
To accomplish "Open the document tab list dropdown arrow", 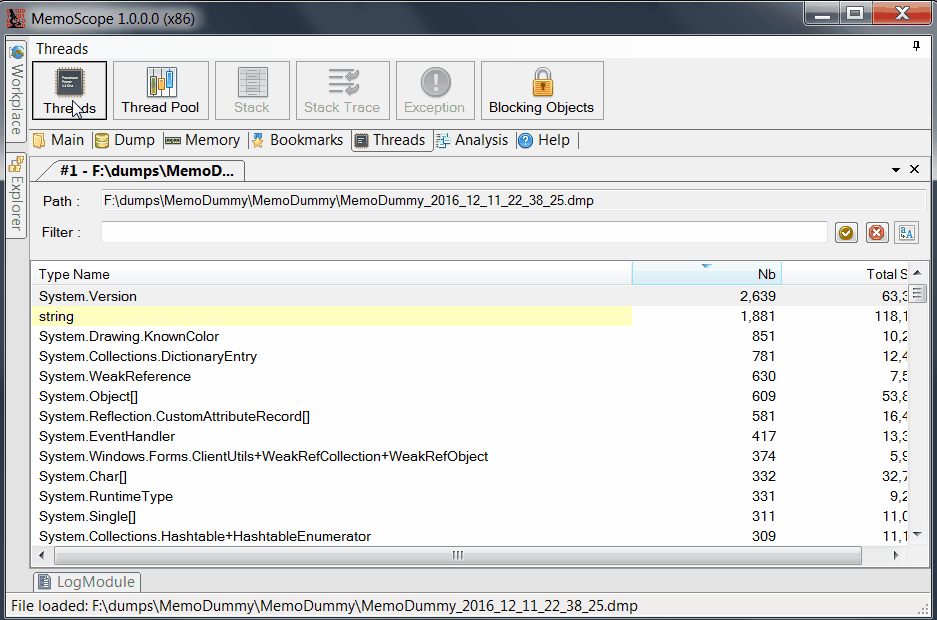I will [x=896, y=170].
